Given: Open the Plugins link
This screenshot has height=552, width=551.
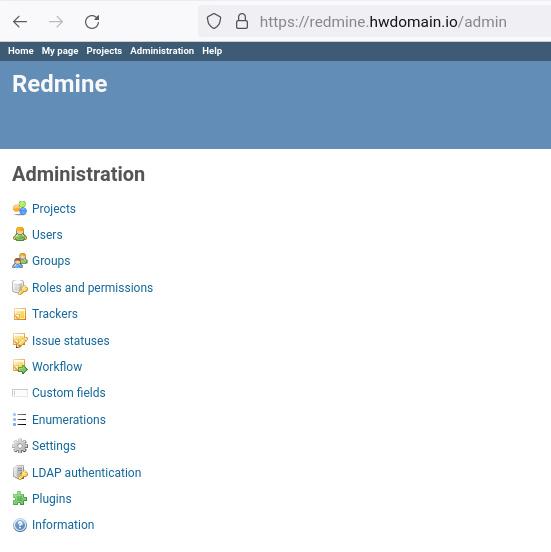Looking at the screenshot, I should (52, 499).
